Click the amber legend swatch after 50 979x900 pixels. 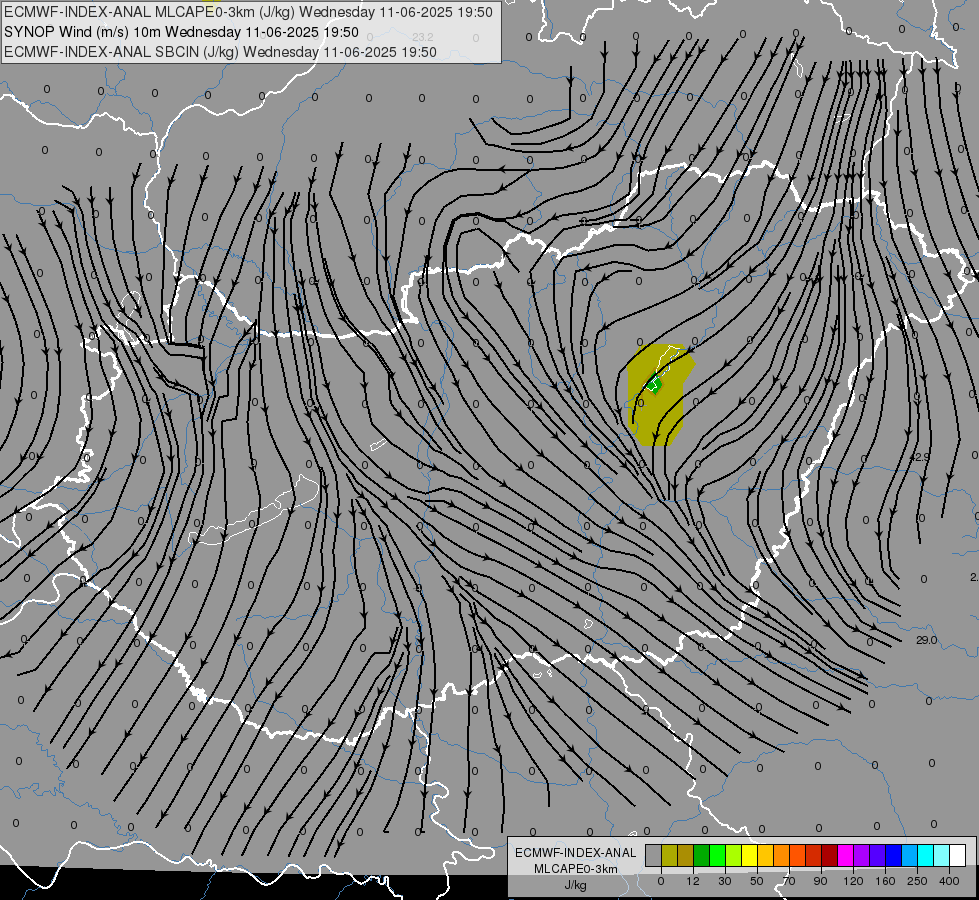click(765, 855)
